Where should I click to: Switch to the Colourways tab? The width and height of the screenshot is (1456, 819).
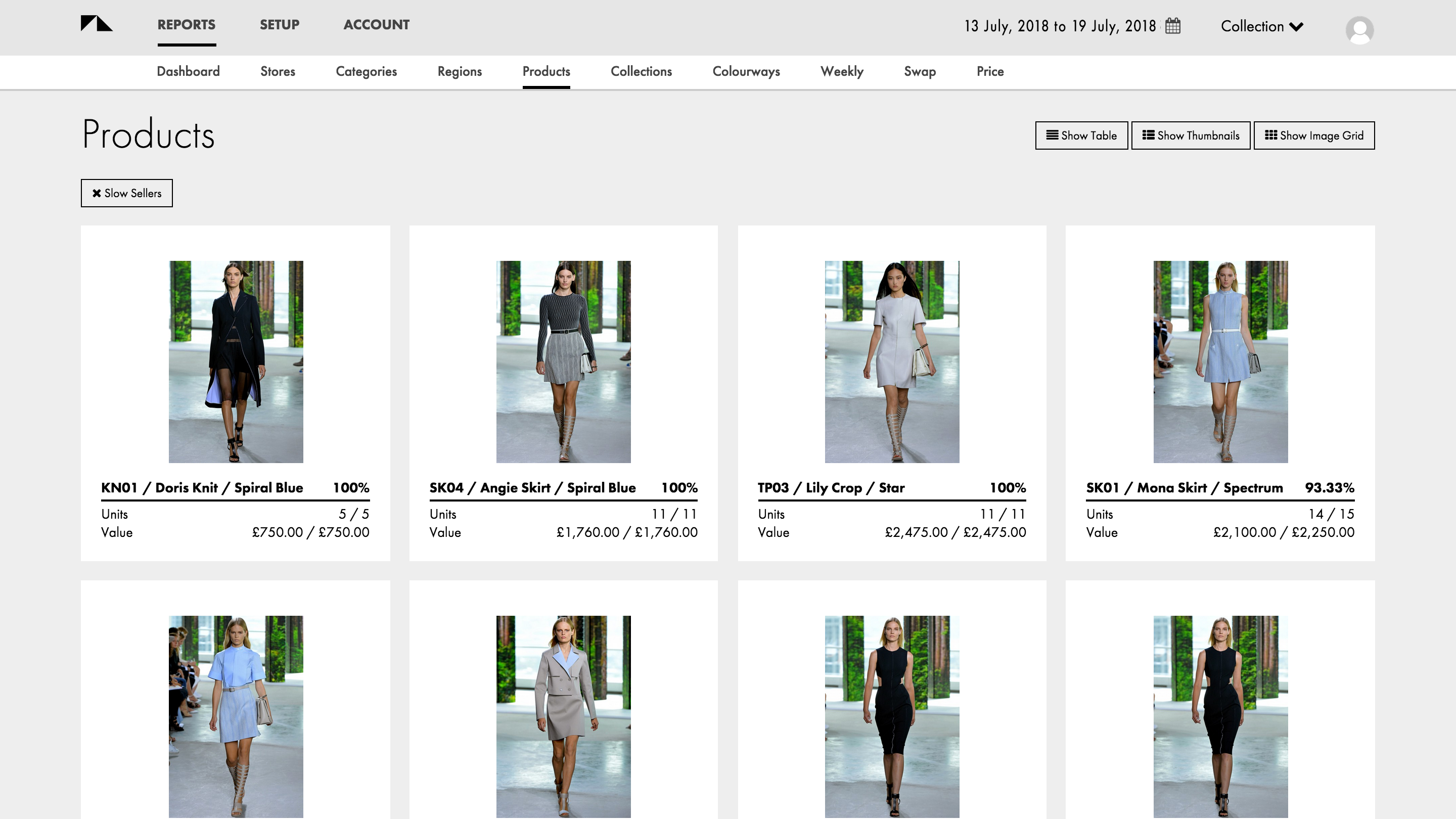pos(746,72)
